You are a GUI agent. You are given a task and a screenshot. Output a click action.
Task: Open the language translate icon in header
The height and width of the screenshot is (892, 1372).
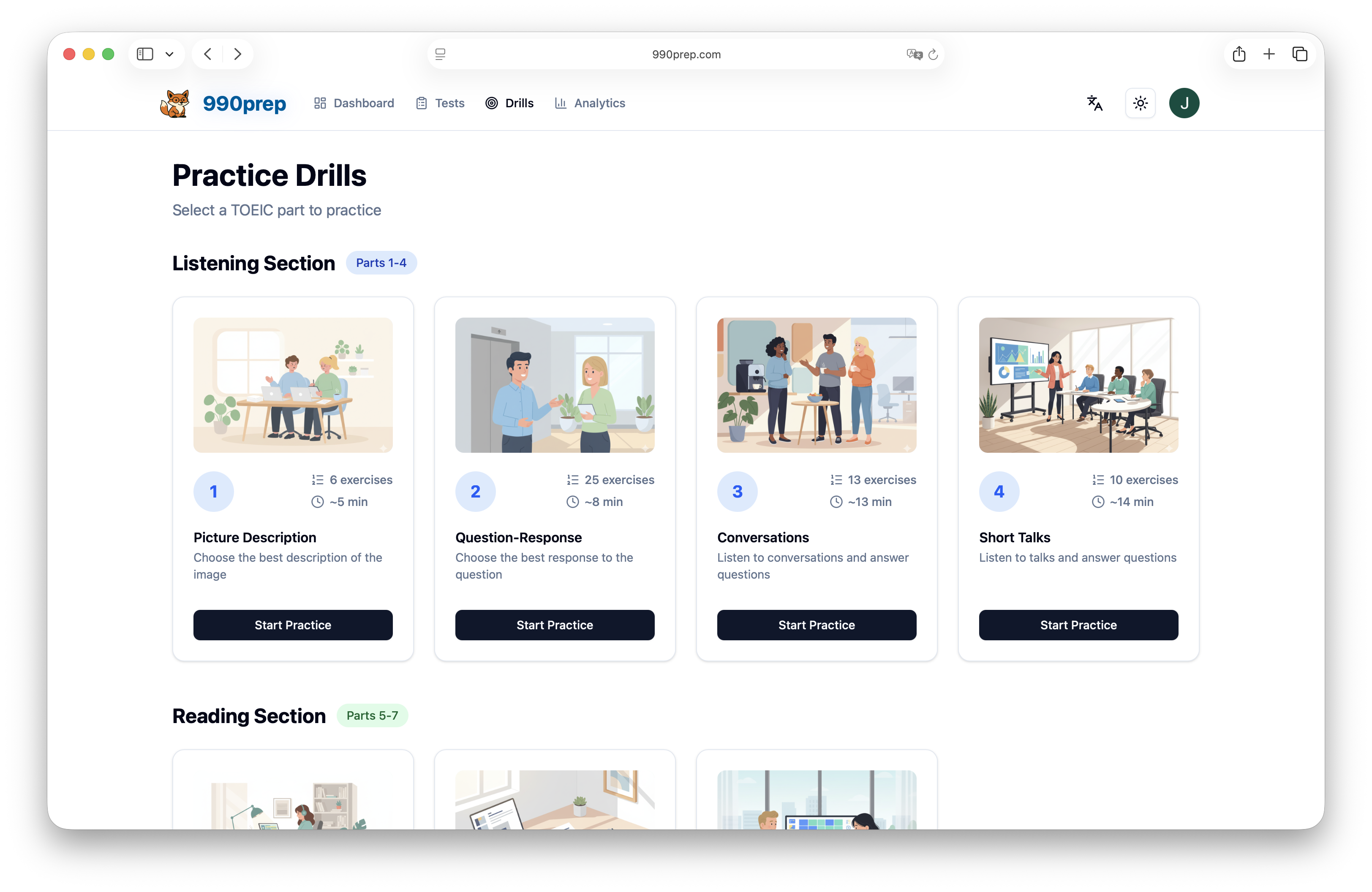pos(1094,103)
